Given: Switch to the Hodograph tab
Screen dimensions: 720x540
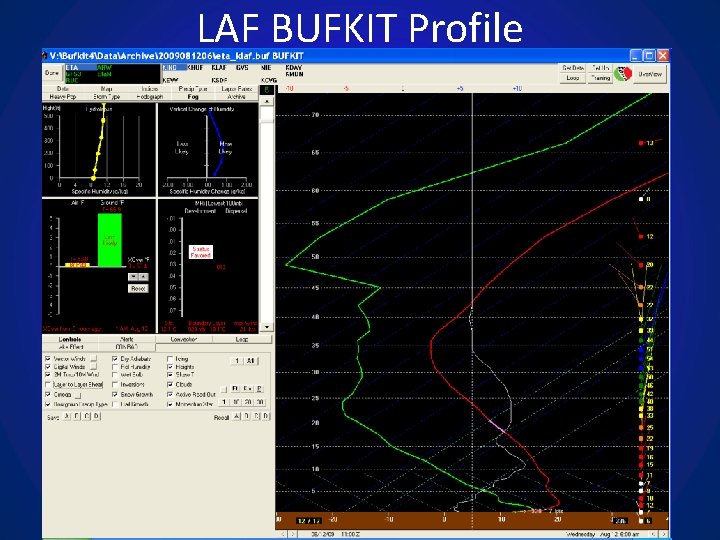Looking at the screenshot, I should point(150,97).
